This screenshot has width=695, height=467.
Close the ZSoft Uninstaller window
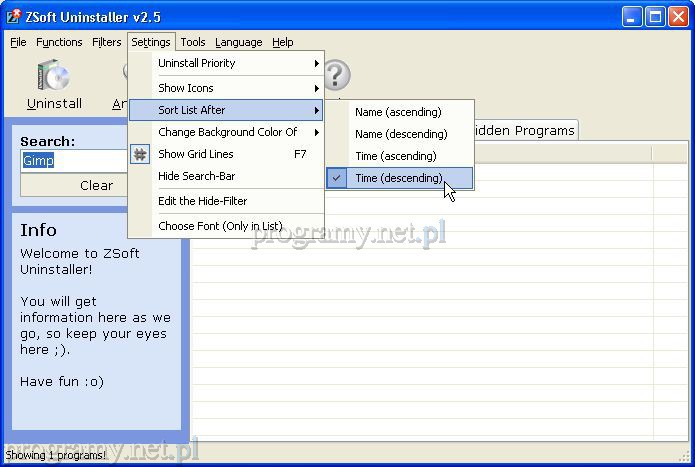click(677, 17)
